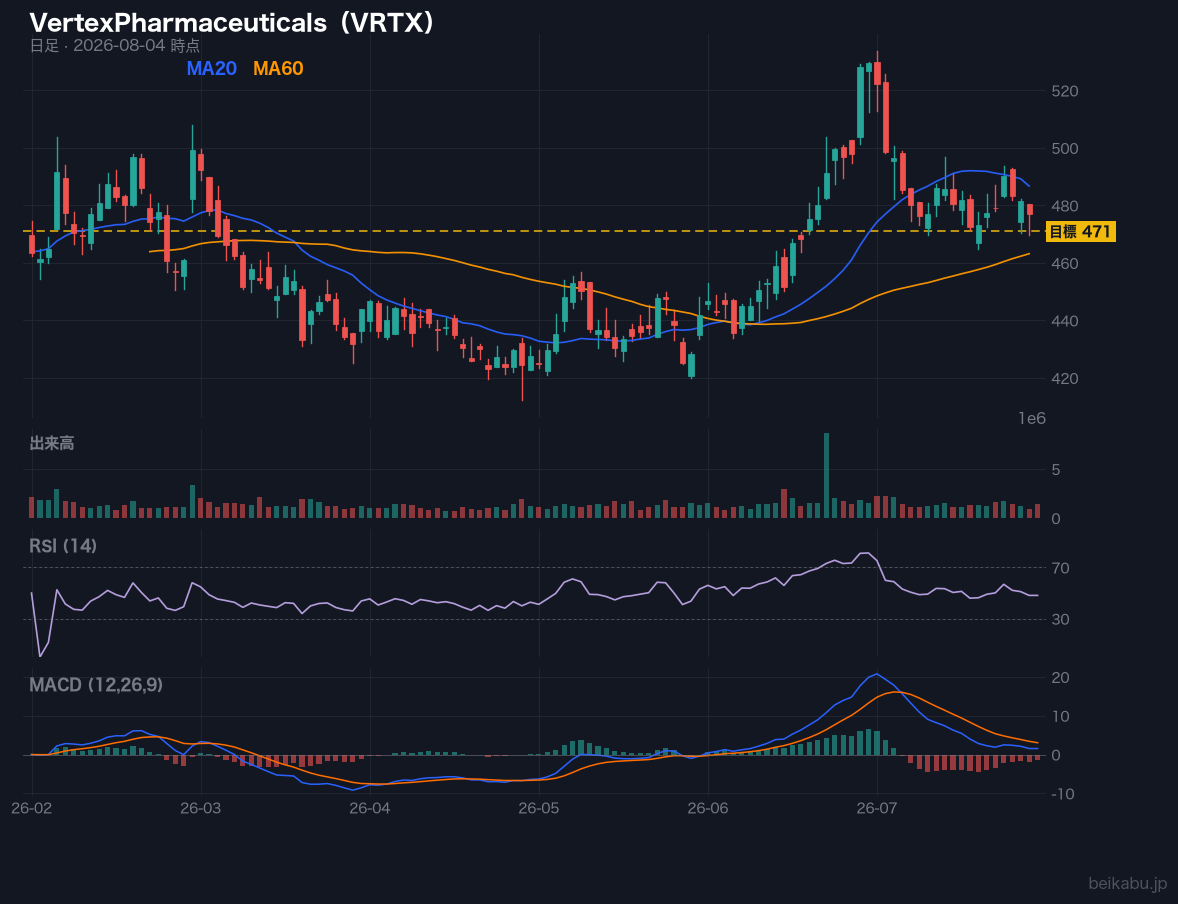The height and width of the screenshot is (904, 1178).
Task: Click the 1e6 volume scale label
Action: tap(1032, 419)
